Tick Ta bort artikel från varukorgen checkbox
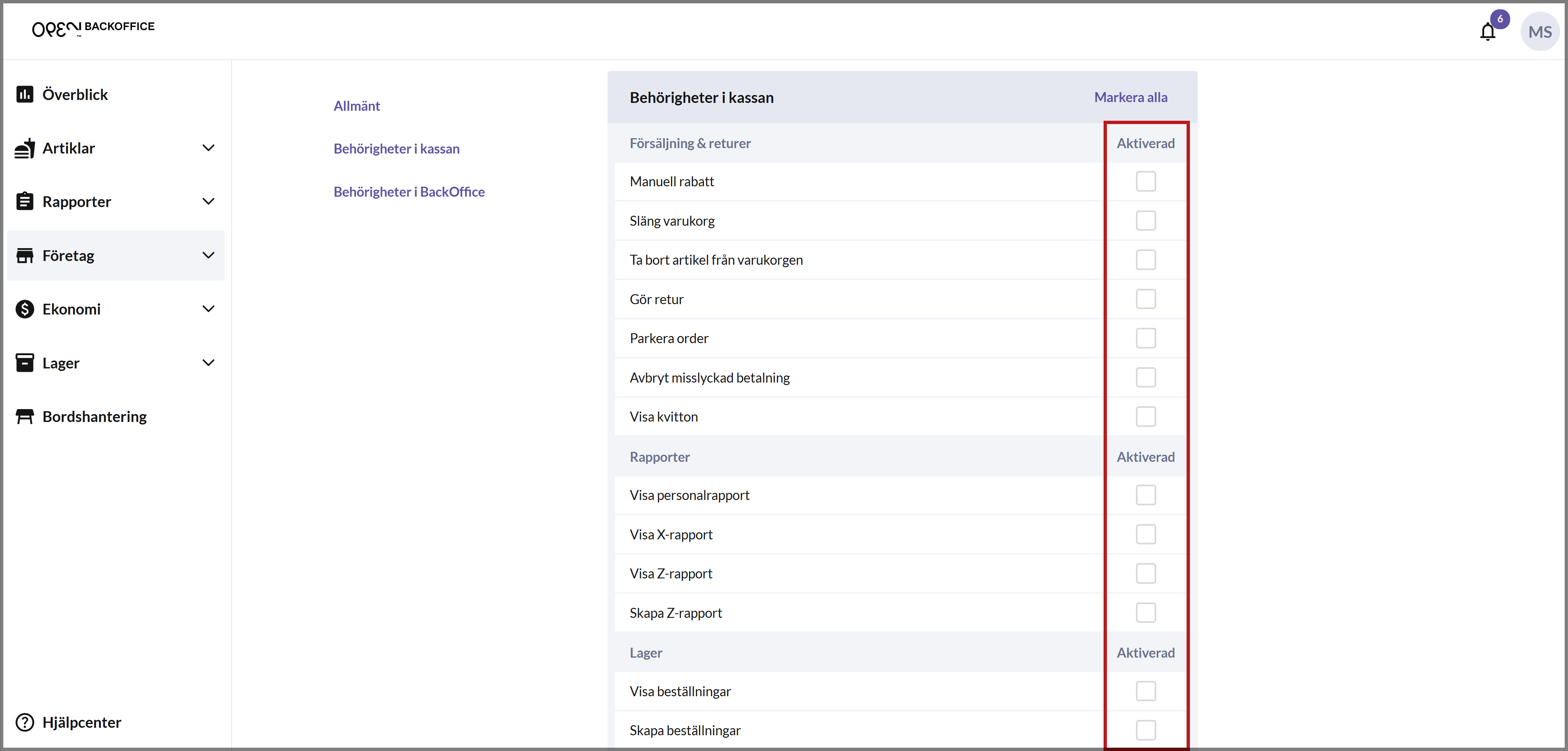The height and width of the screenshot is (751, 1568). [1145, 260]
